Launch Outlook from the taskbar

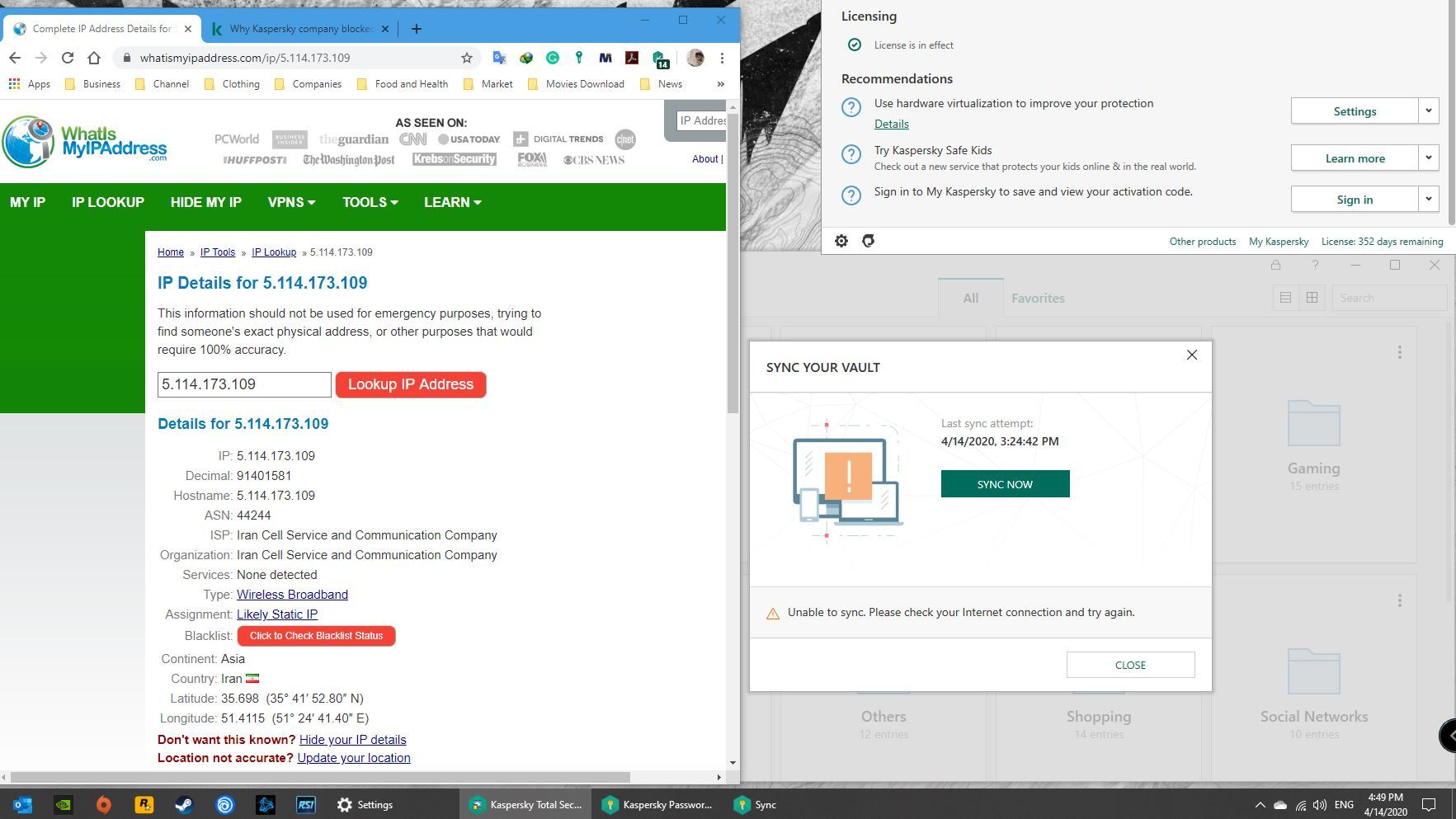click(x=22, y=805)
